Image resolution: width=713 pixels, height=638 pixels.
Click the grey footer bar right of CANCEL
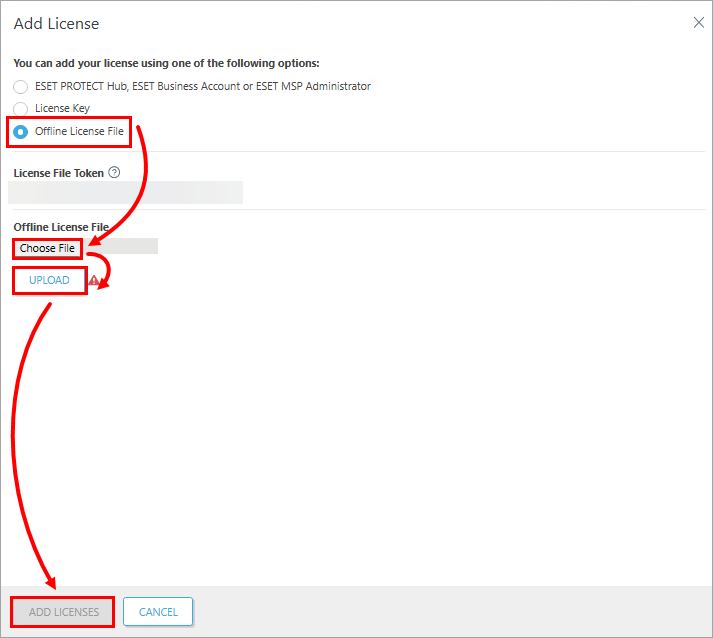[452, 612]
